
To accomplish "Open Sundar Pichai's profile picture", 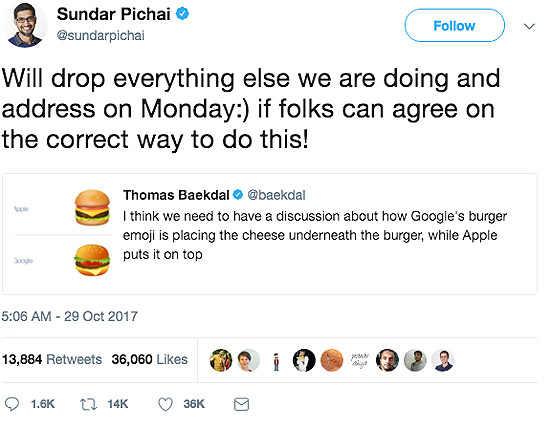I will click(x=24, y=25).
